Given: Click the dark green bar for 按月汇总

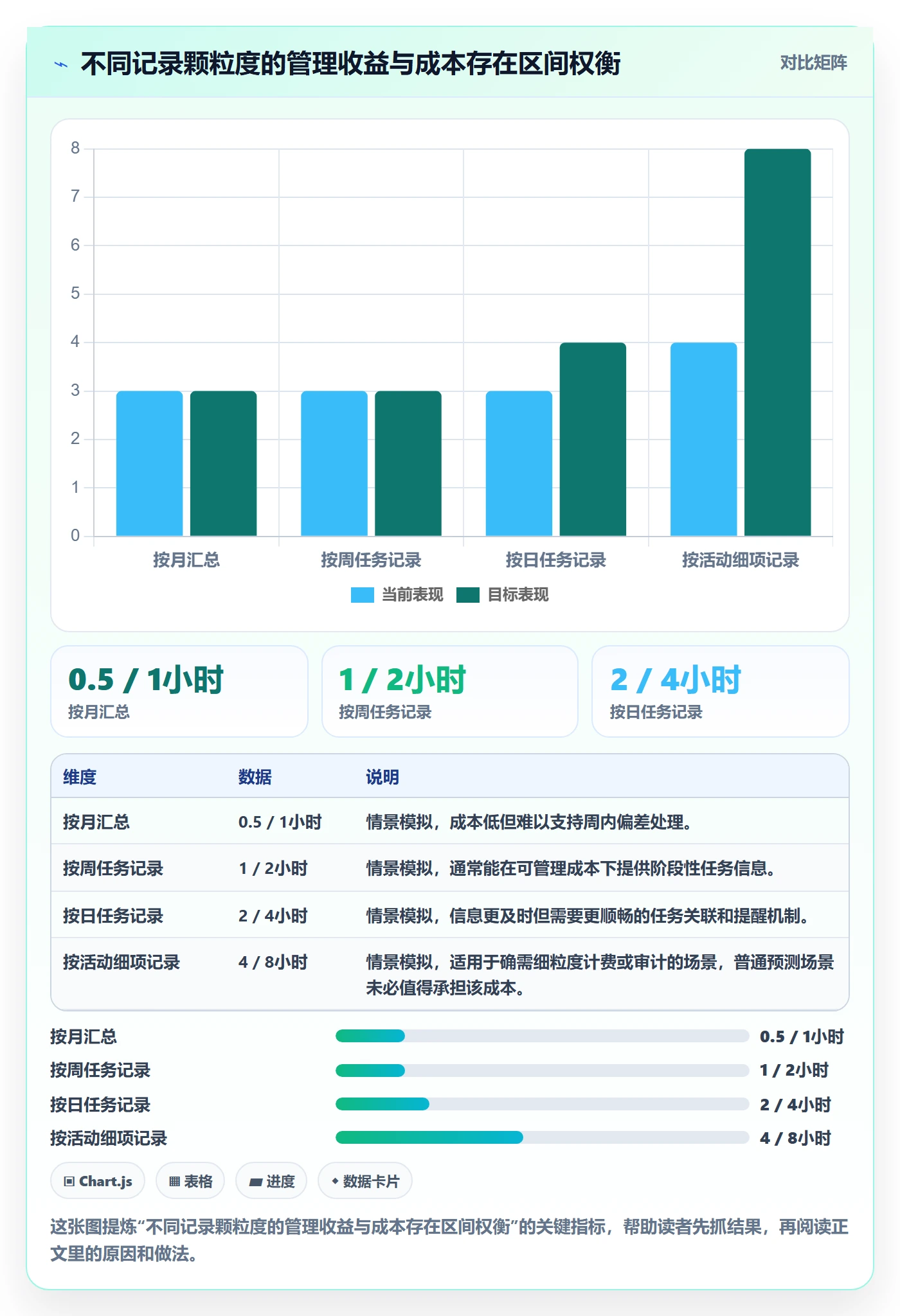Looking at the screenshot, I should pos(223,463).
